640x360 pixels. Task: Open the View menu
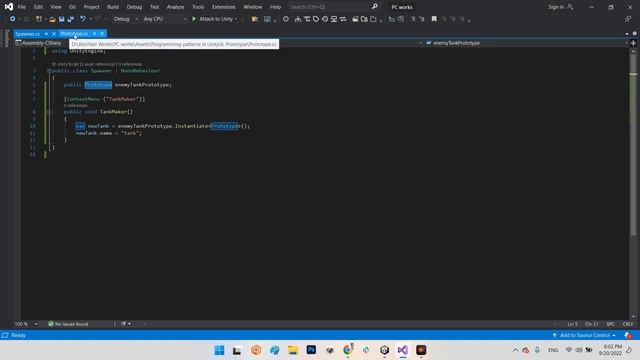56,7
